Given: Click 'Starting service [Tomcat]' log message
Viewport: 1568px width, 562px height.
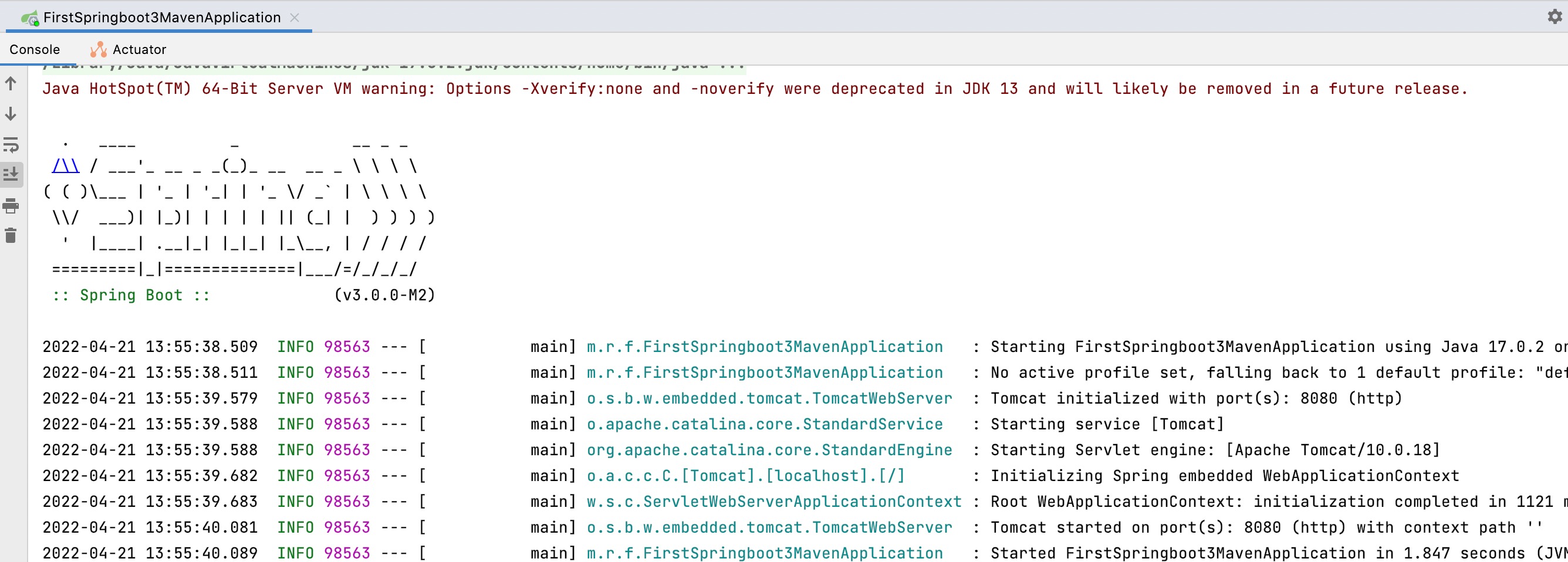Looking at the screenshot, I should (x=1107, y=424).
